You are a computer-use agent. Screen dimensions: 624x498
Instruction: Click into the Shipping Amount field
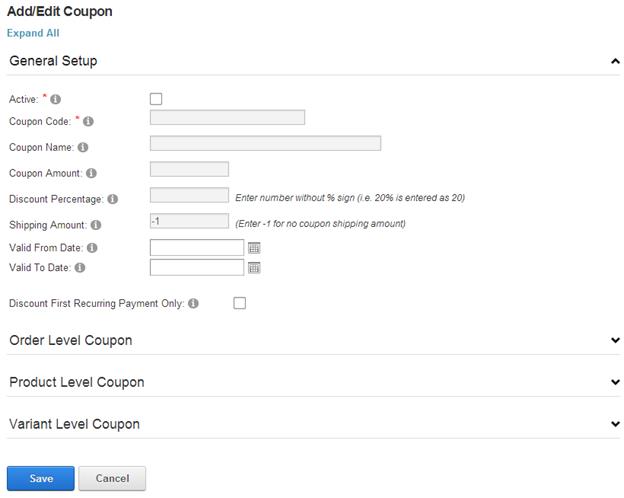(x=189, y=221)
